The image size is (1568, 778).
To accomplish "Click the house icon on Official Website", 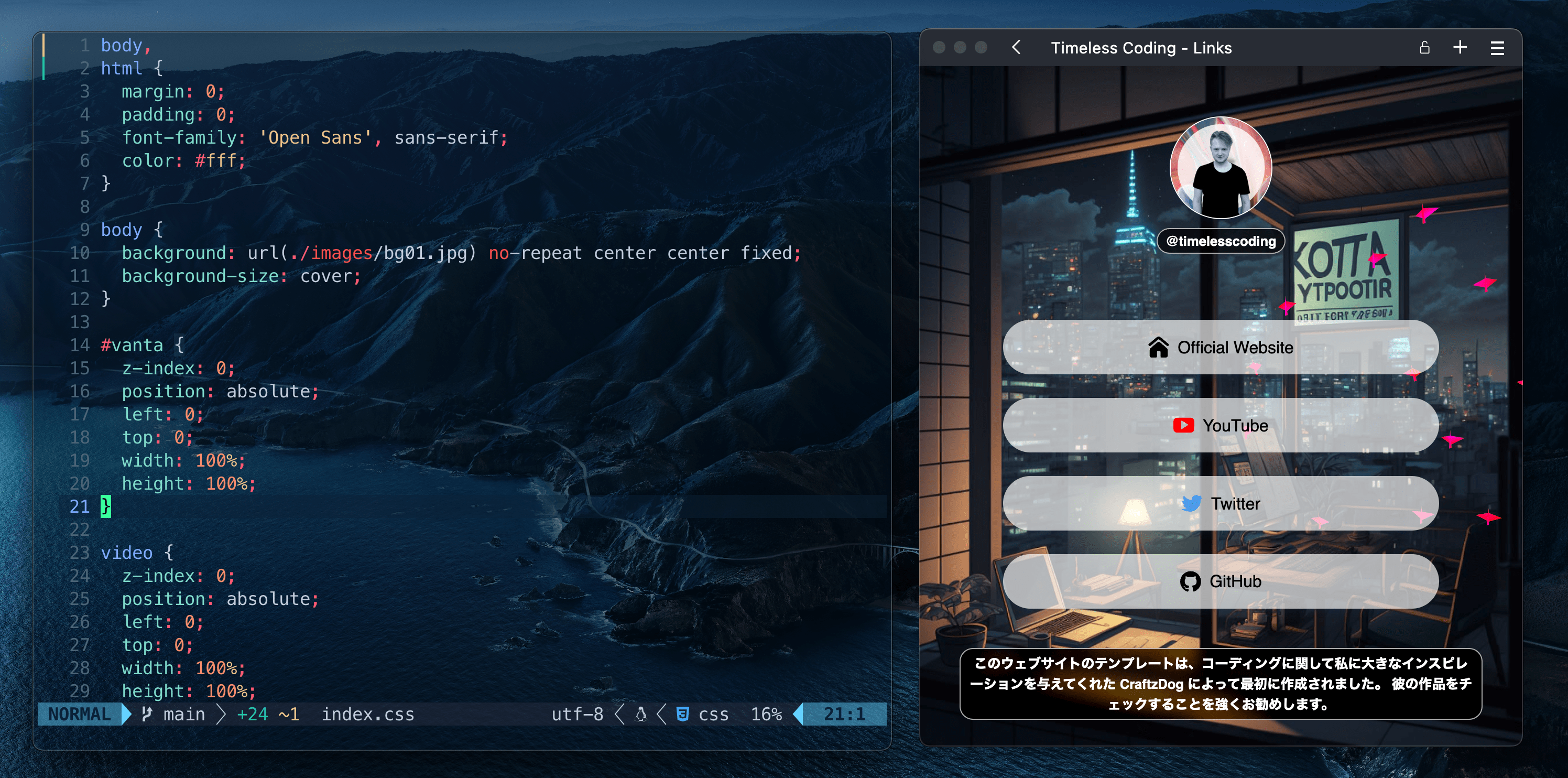I will tap(1158, 347).
